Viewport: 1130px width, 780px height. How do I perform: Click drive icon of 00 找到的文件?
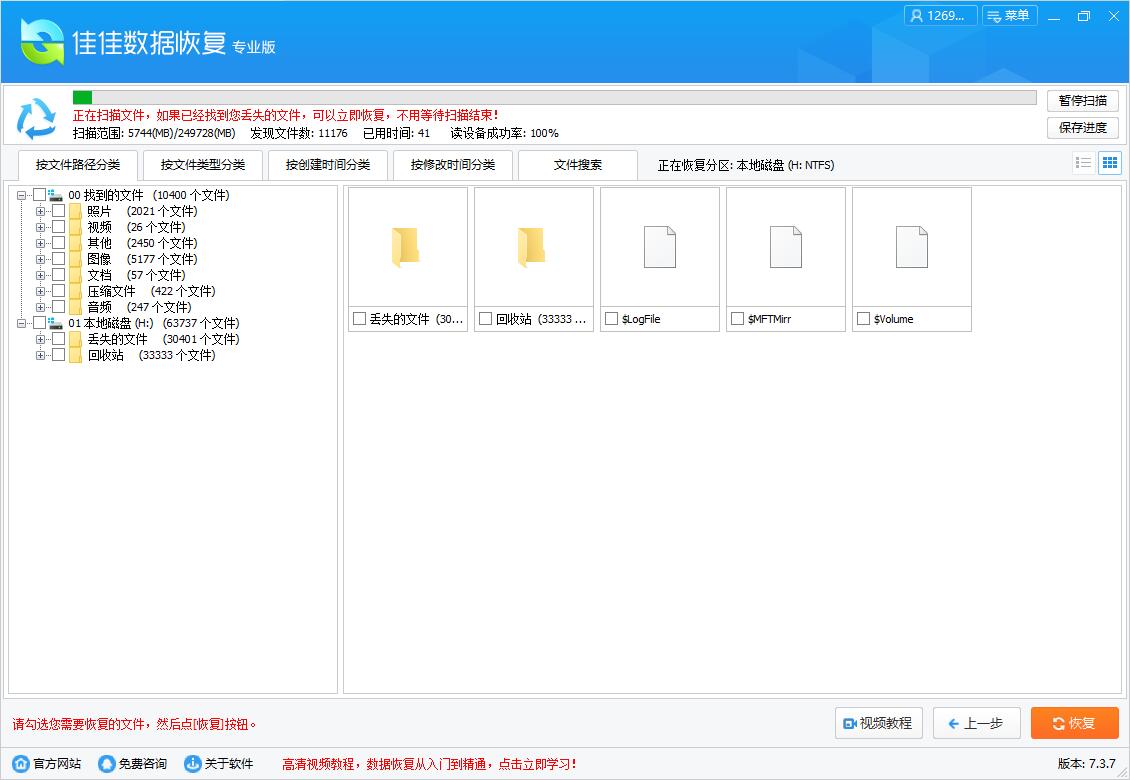point(55,195)
